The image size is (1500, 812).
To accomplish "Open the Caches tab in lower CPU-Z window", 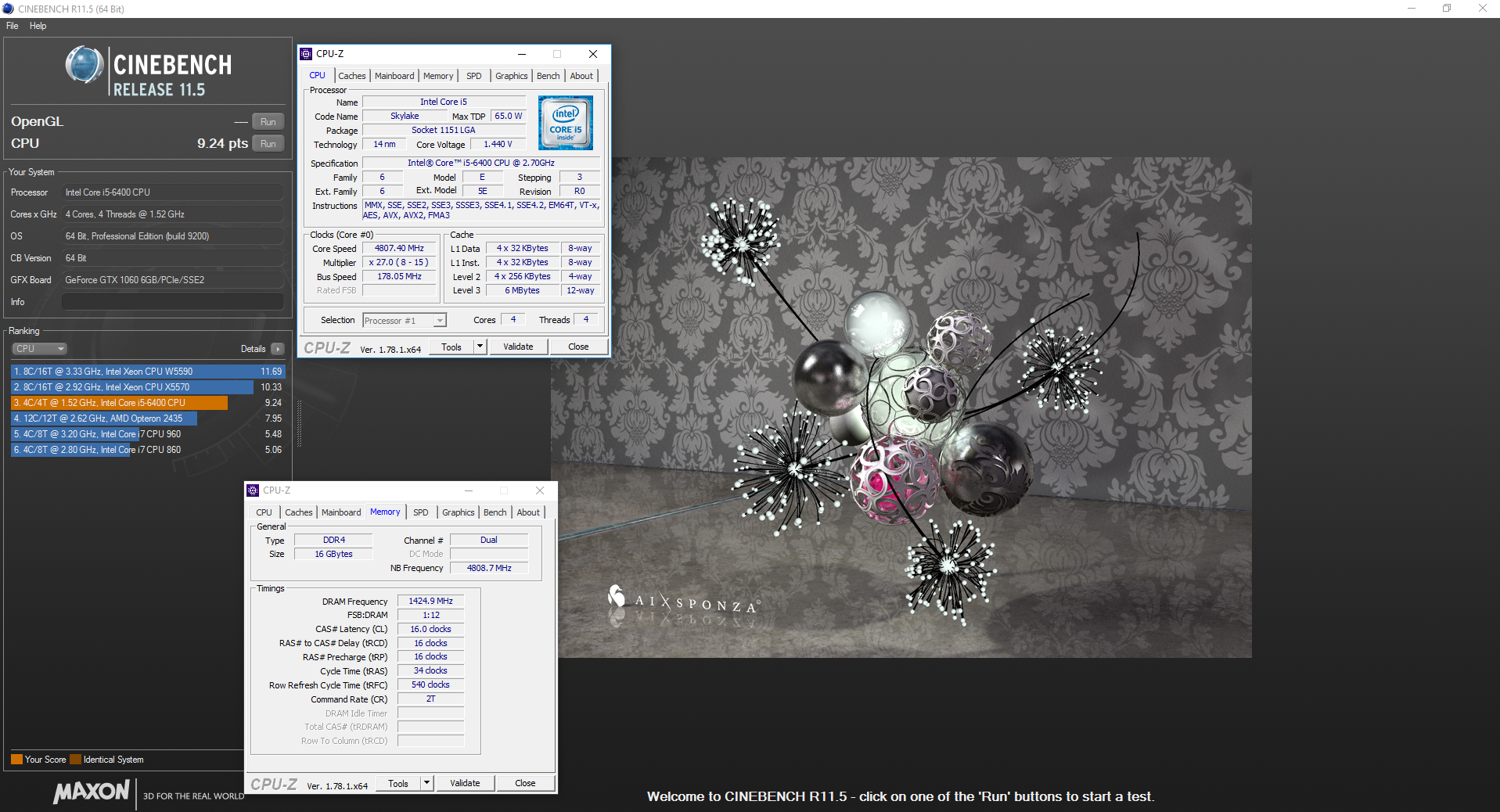I will (299, 512).
